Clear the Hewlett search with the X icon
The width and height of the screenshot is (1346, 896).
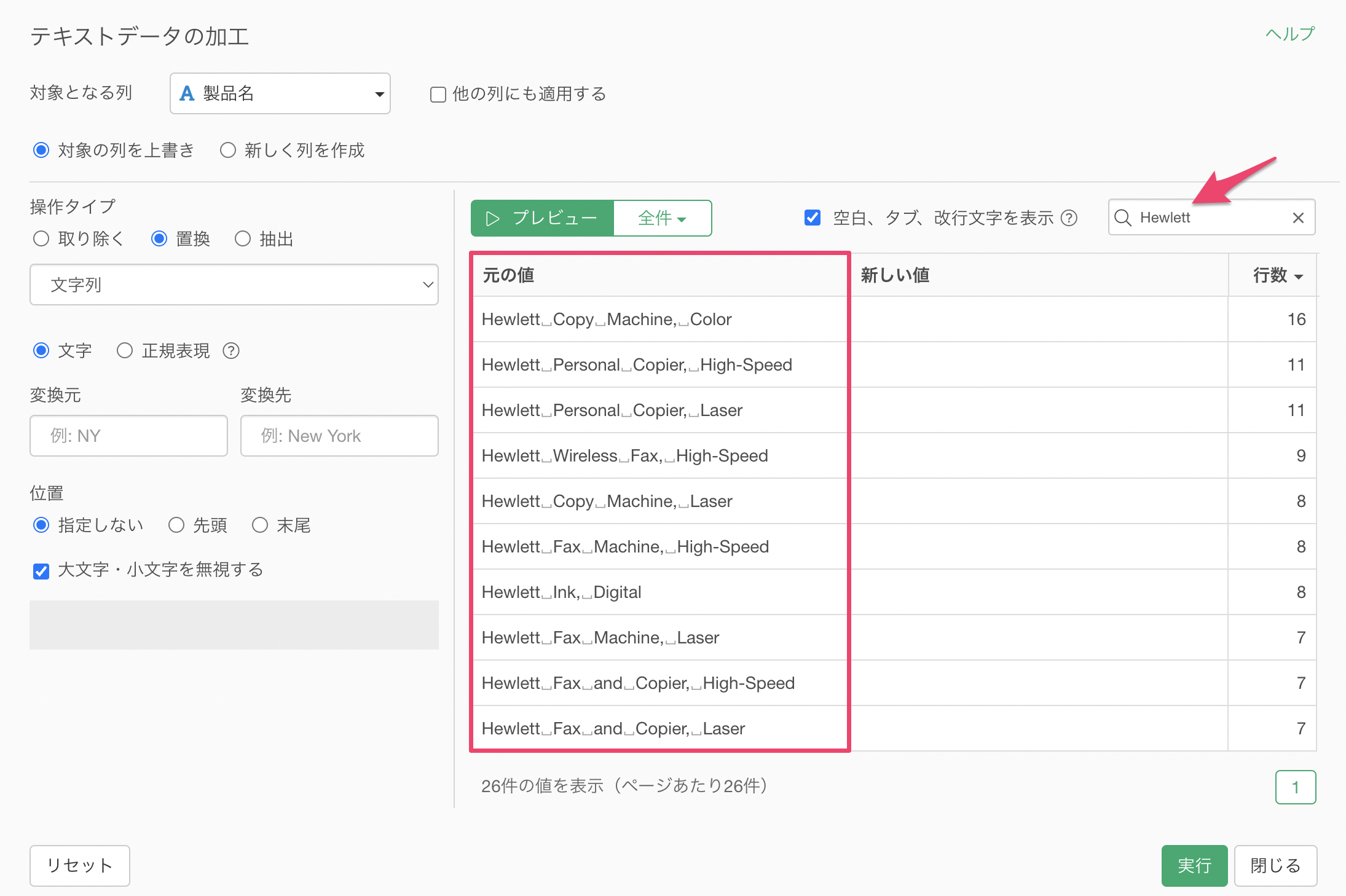(x=1298, y=218)
